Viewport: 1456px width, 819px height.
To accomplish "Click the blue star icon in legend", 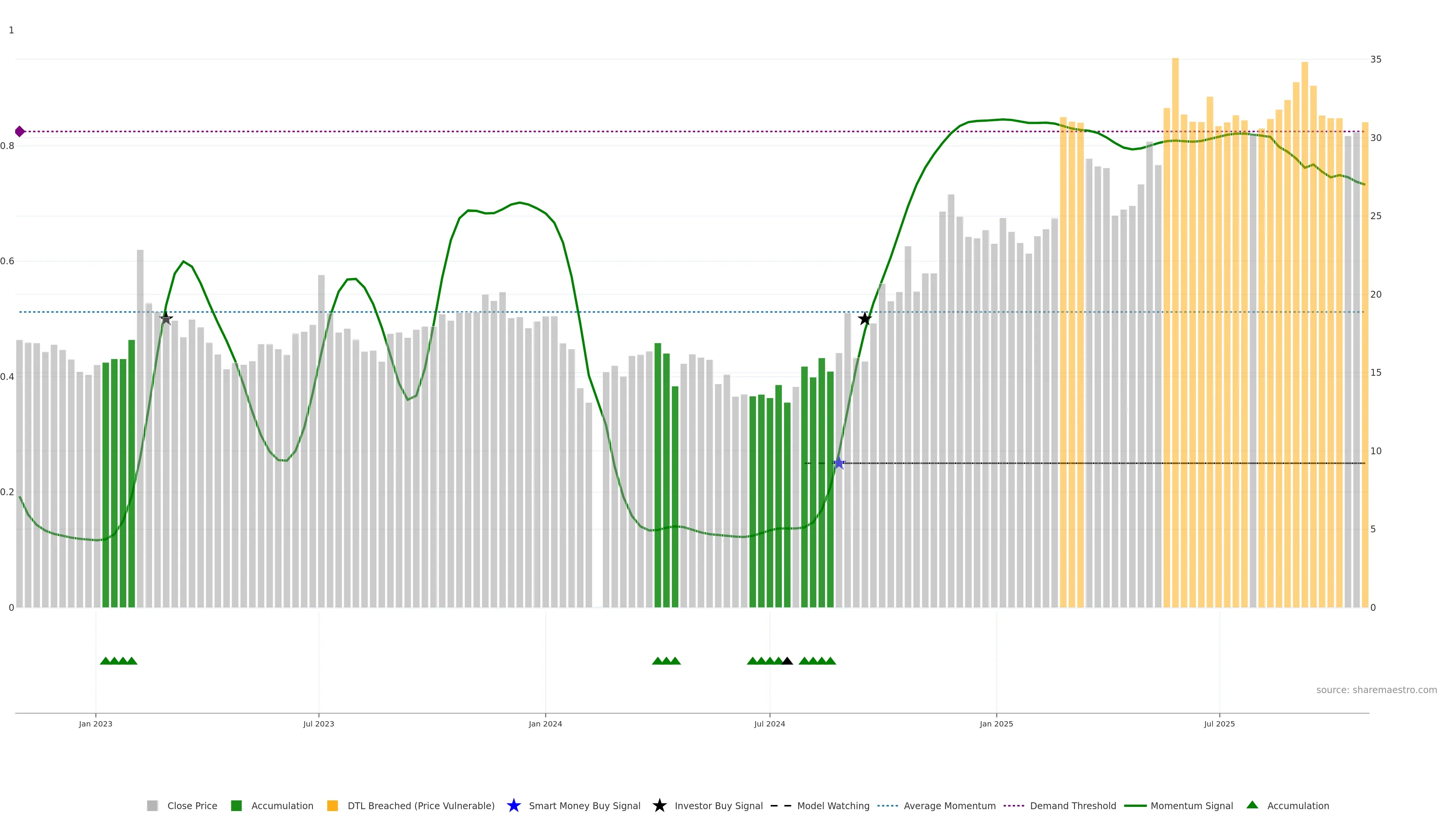I will [513, 805].
